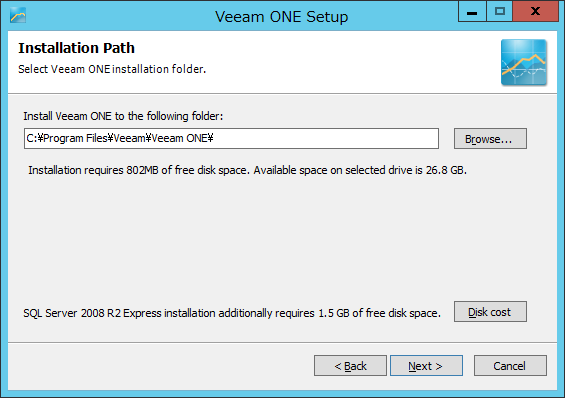Place the cursor after "Veeam ONE¥" in the path
565x398 pixels.
(214, 138)
